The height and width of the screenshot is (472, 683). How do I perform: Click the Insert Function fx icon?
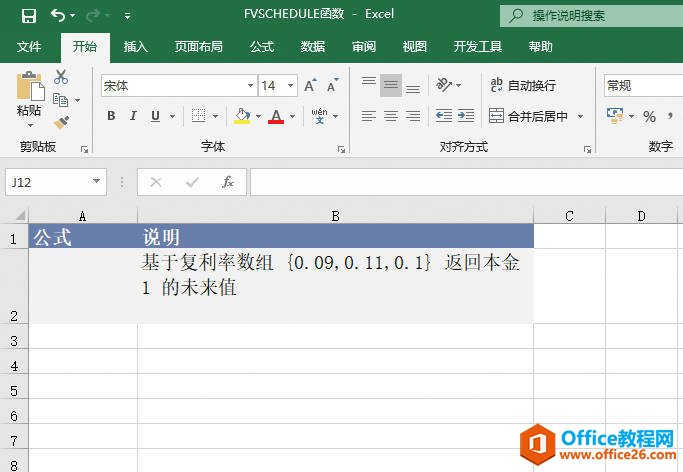pos(228,182)
